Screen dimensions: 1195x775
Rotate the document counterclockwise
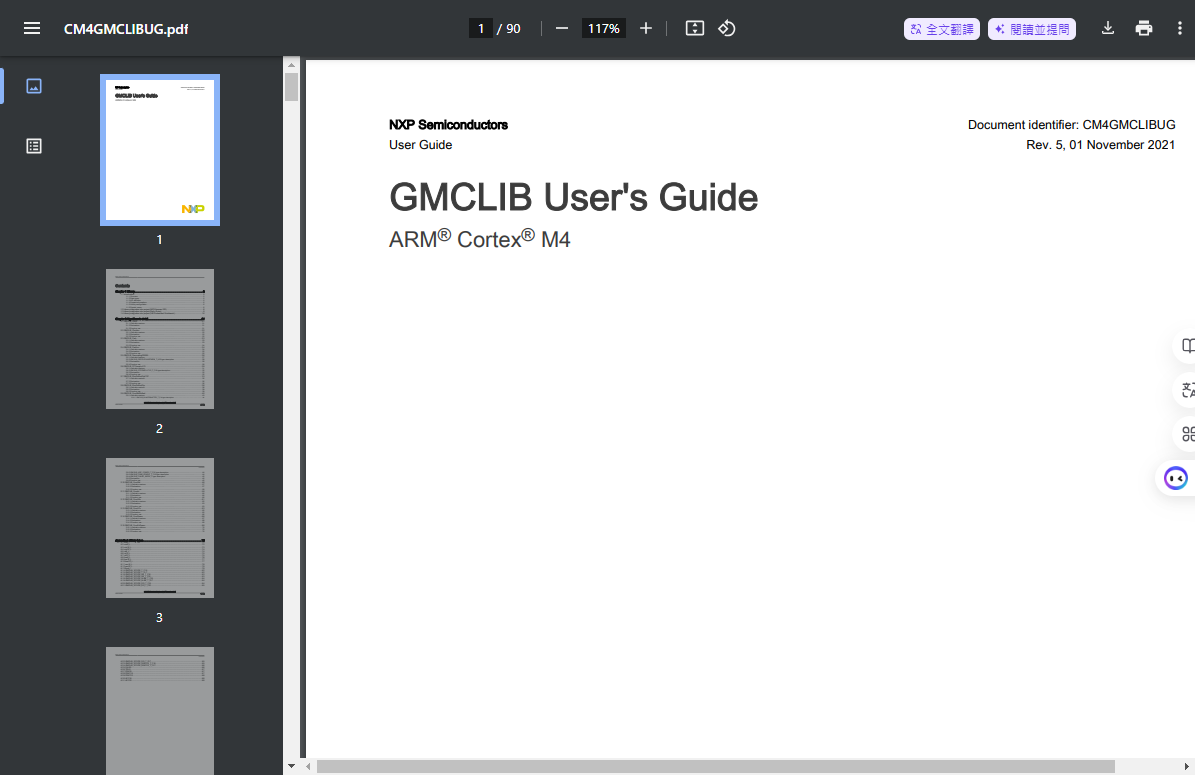tap(726, 28)
